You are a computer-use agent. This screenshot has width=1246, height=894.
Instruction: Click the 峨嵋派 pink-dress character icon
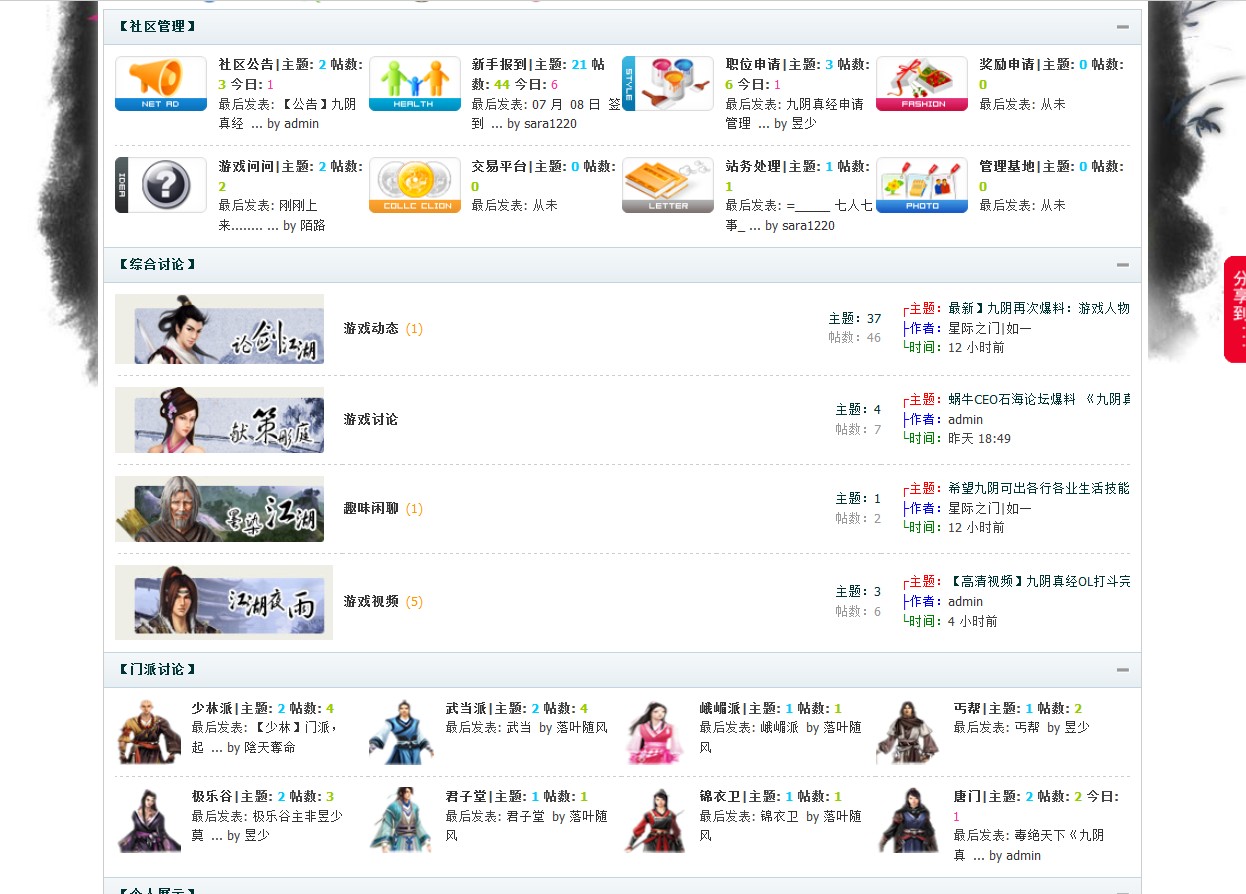[655, 732]
